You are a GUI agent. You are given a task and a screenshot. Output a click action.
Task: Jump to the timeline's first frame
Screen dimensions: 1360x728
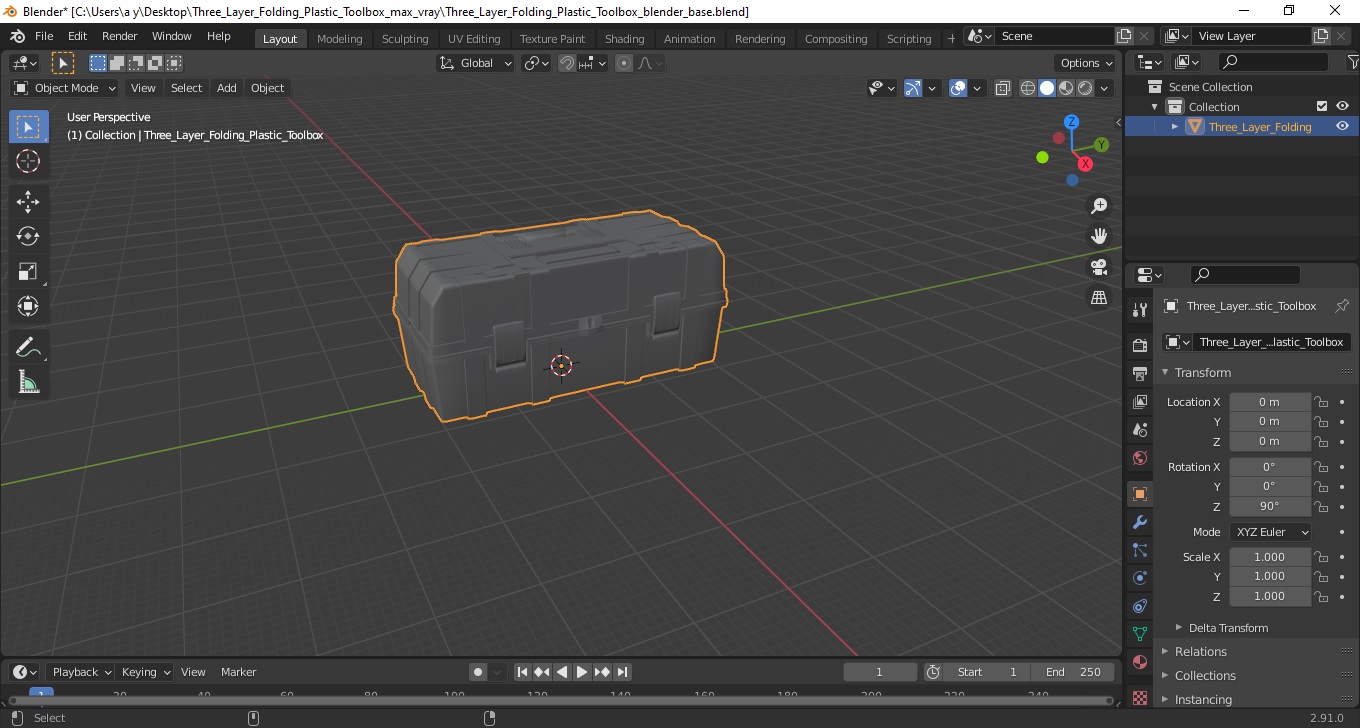[x=522, y=672]
